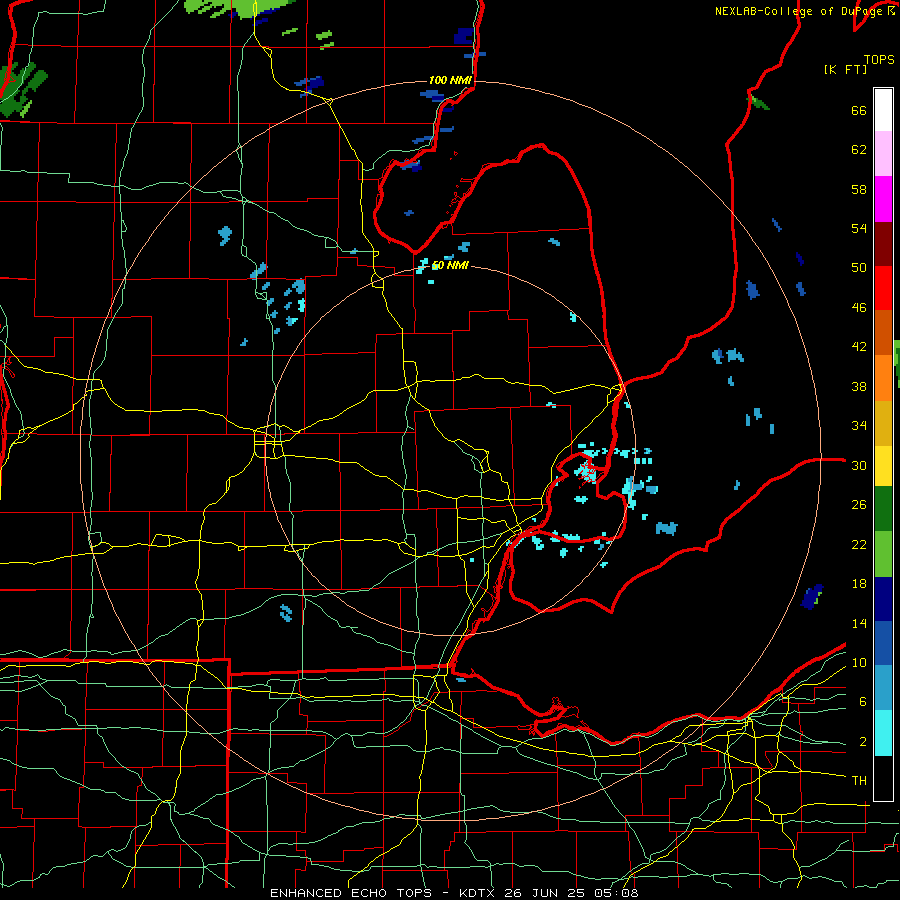Viewport: 900px width, 900px height.
Task: Click the "NEXLAB-College of DuPage" credit text
Action: tap(797, 11)
